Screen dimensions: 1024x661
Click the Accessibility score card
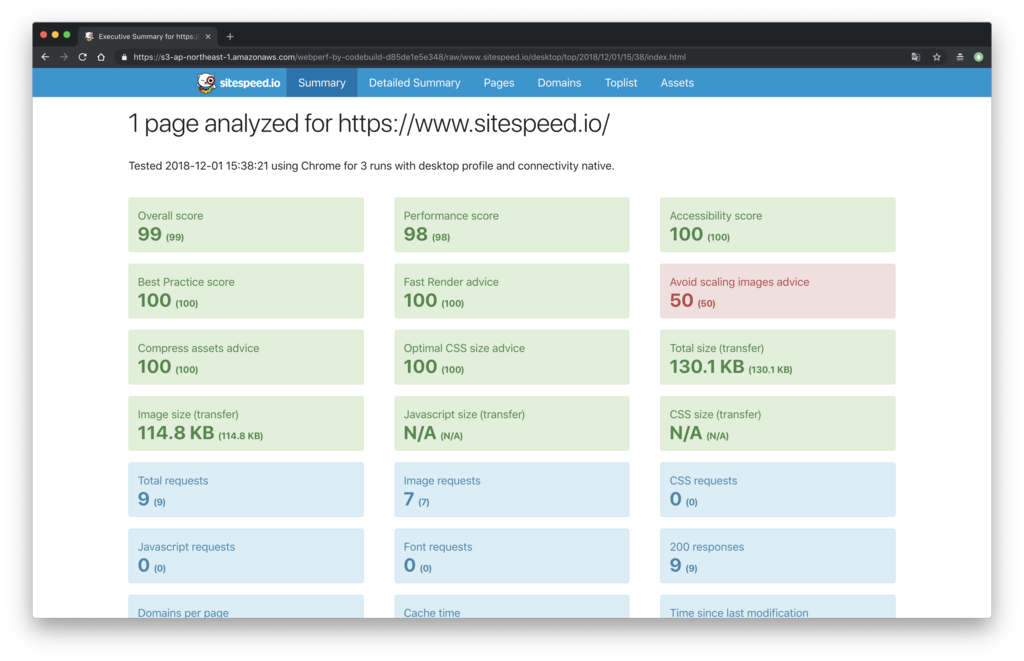click(777, 225)
